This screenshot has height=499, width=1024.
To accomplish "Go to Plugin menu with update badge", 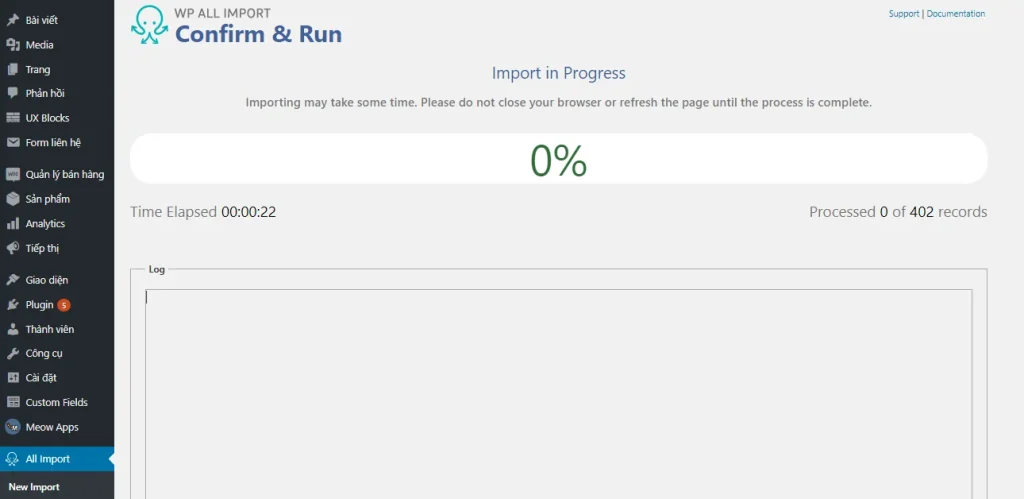I will tap(57, 305).
